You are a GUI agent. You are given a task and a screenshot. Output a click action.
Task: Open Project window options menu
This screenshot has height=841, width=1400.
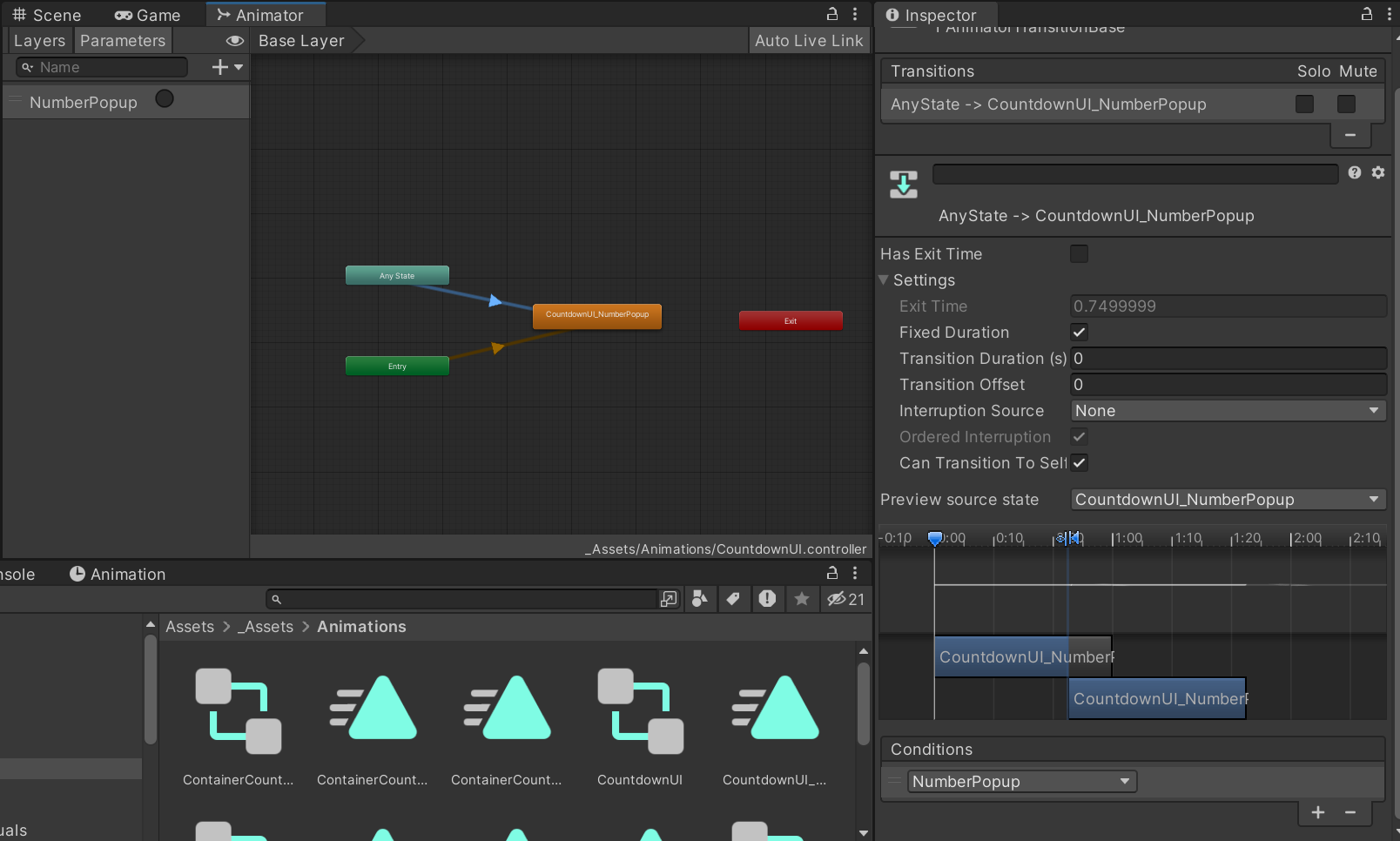855,573
